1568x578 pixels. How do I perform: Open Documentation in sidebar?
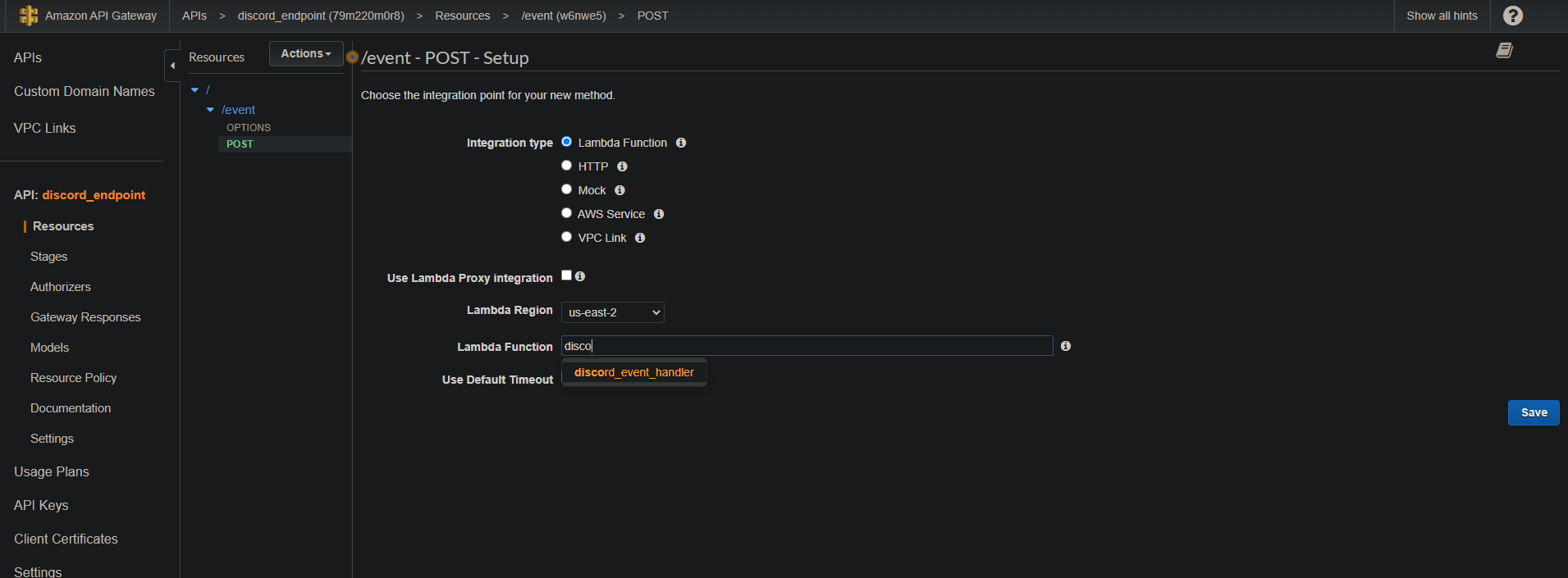(71, 408)
